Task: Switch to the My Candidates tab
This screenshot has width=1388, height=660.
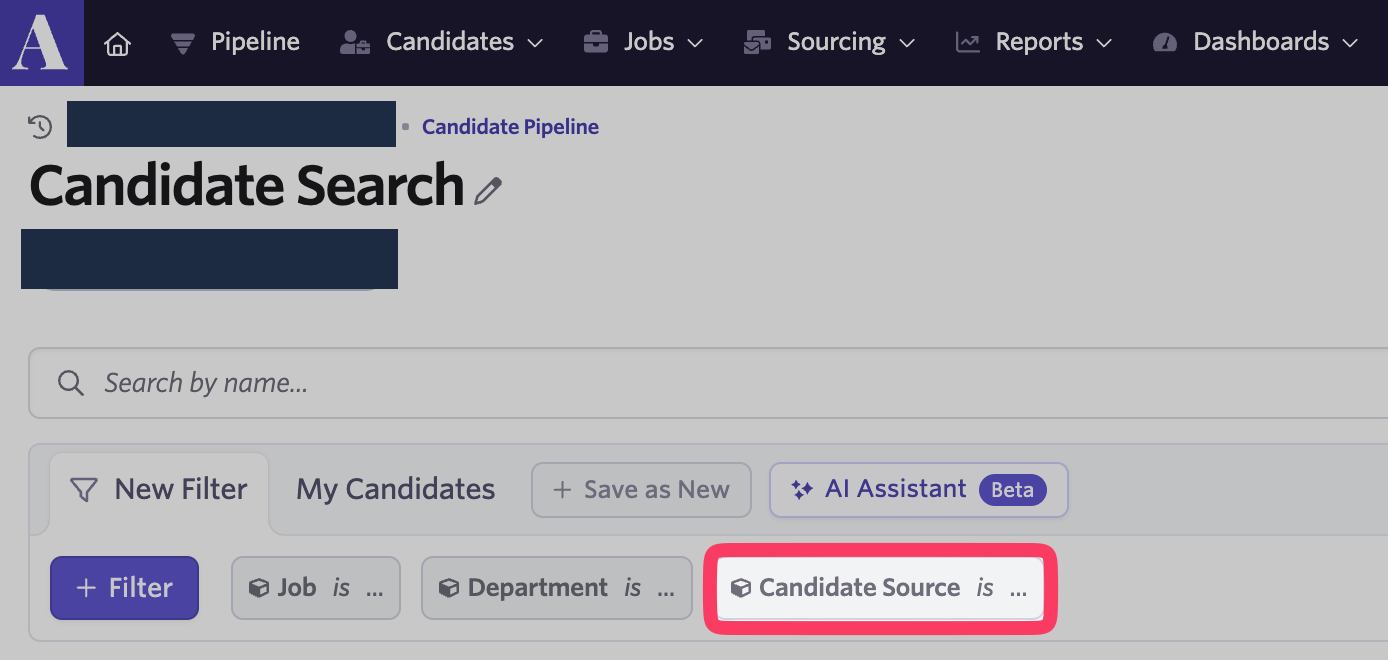Action: pyautogui.click(x=396, y=489)
